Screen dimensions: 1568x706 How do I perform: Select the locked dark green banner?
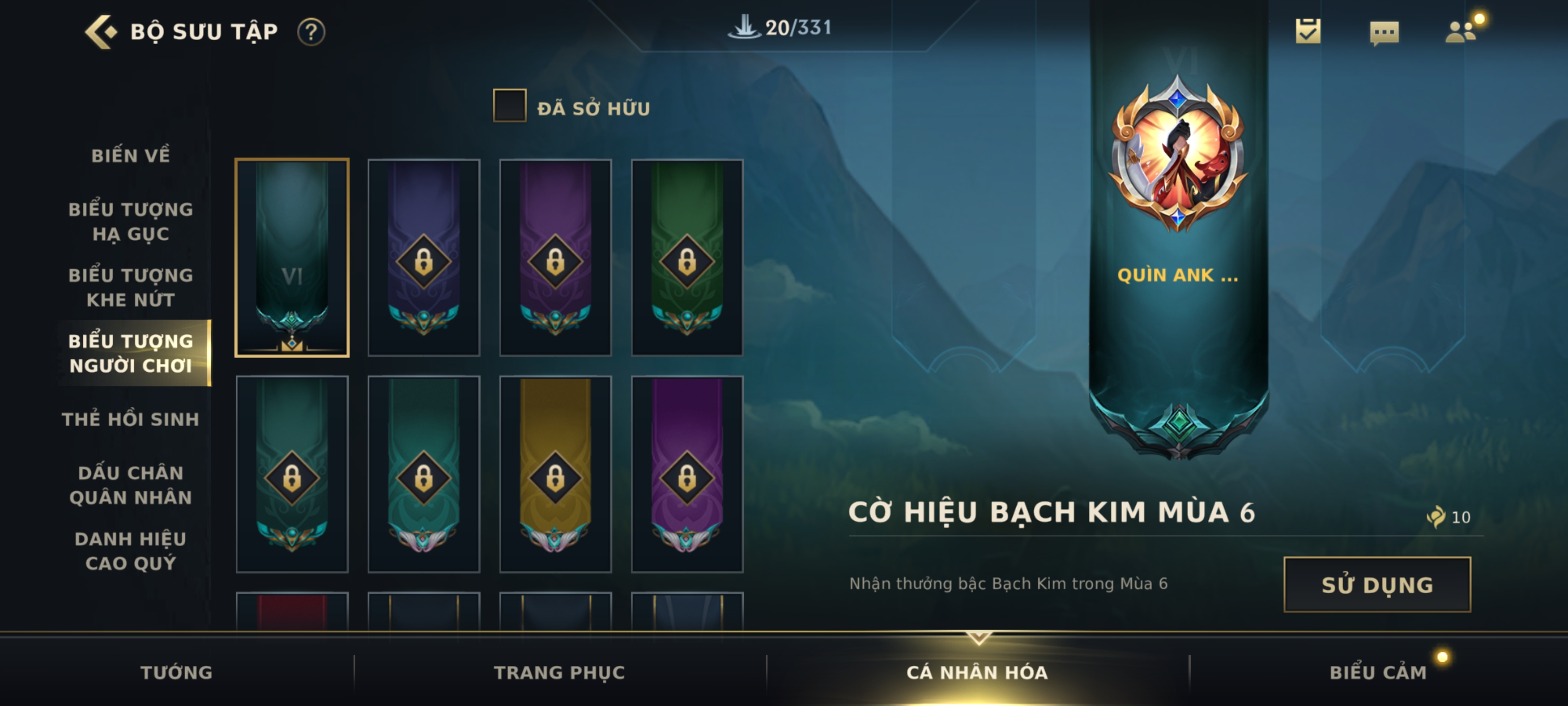pos(686,258)
